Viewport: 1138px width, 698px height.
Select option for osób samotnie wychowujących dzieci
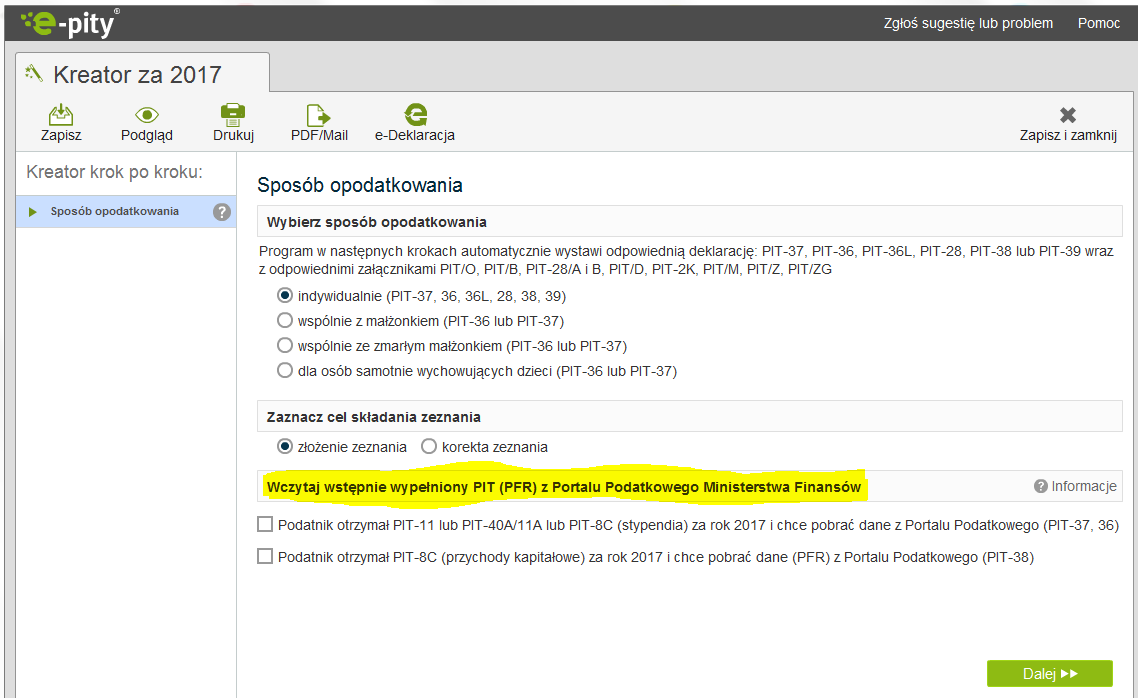(285, 371)
